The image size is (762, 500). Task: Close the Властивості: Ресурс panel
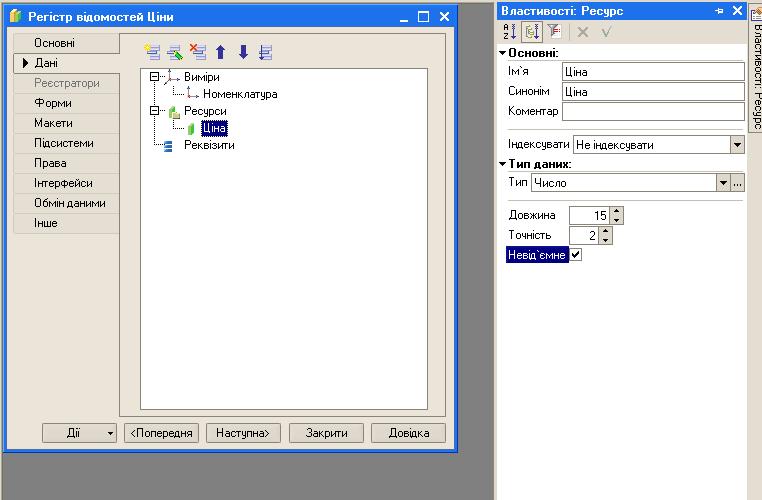pyautogui.click(x=737, y=11)
